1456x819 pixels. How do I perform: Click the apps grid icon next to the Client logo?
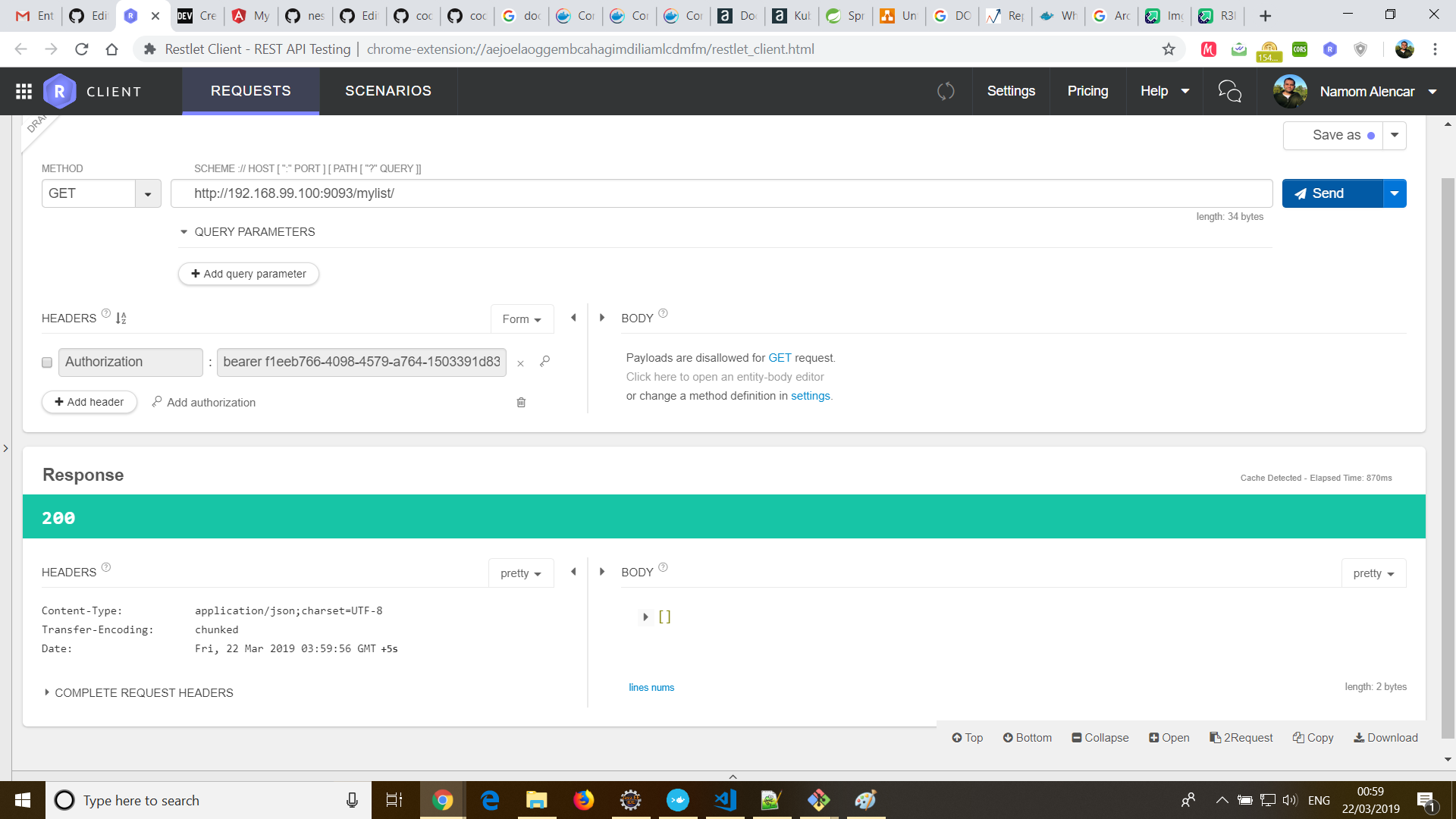24,91
